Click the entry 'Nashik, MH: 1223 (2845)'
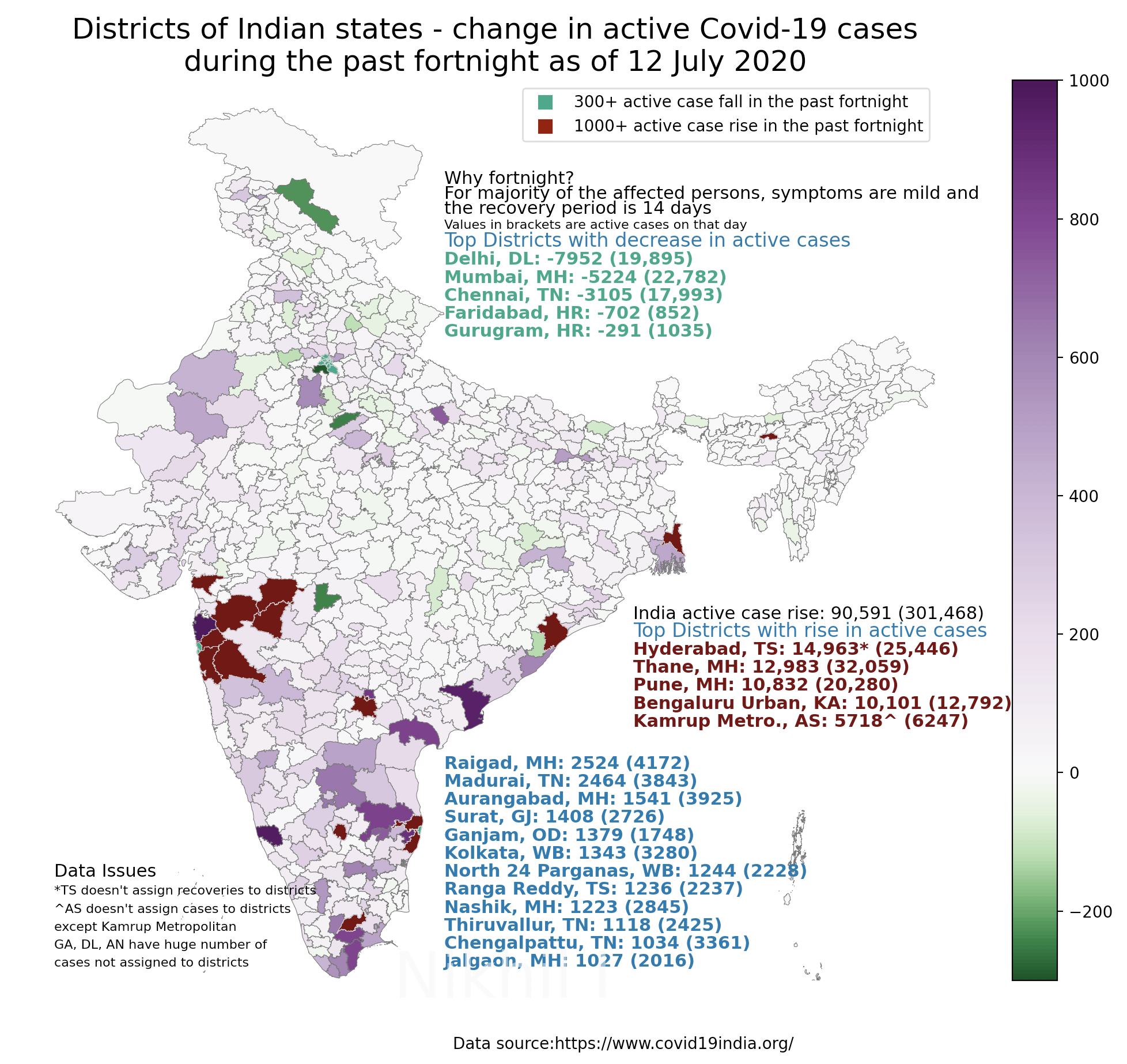This screenshot has width=1127, height=1064. point(566,907)
